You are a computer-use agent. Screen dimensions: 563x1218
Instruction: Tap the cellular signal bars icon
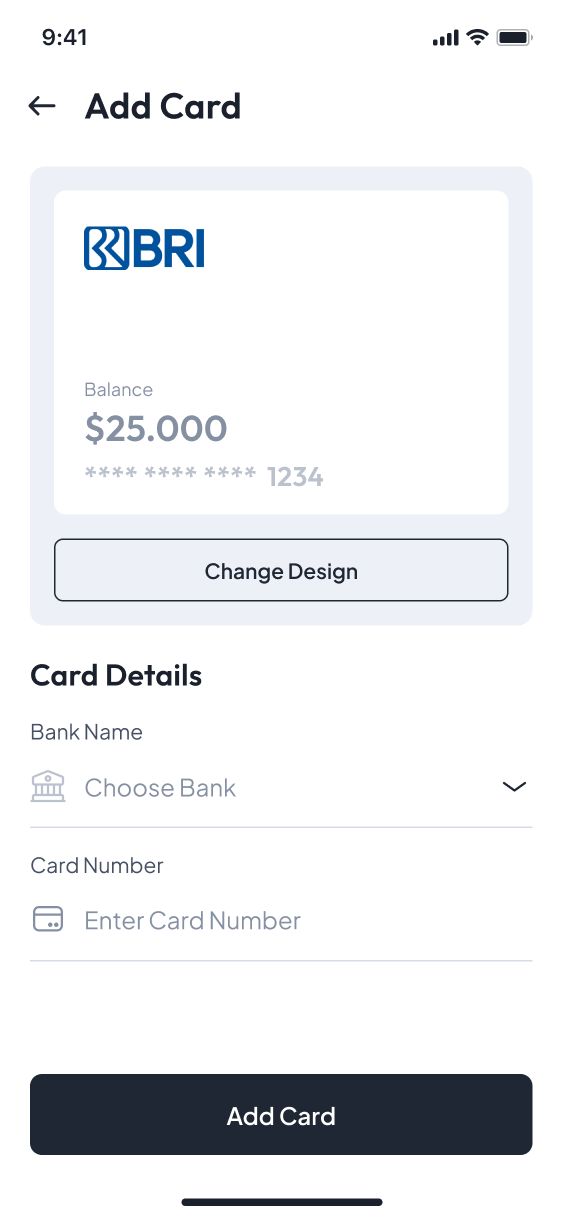click(445, 38)
